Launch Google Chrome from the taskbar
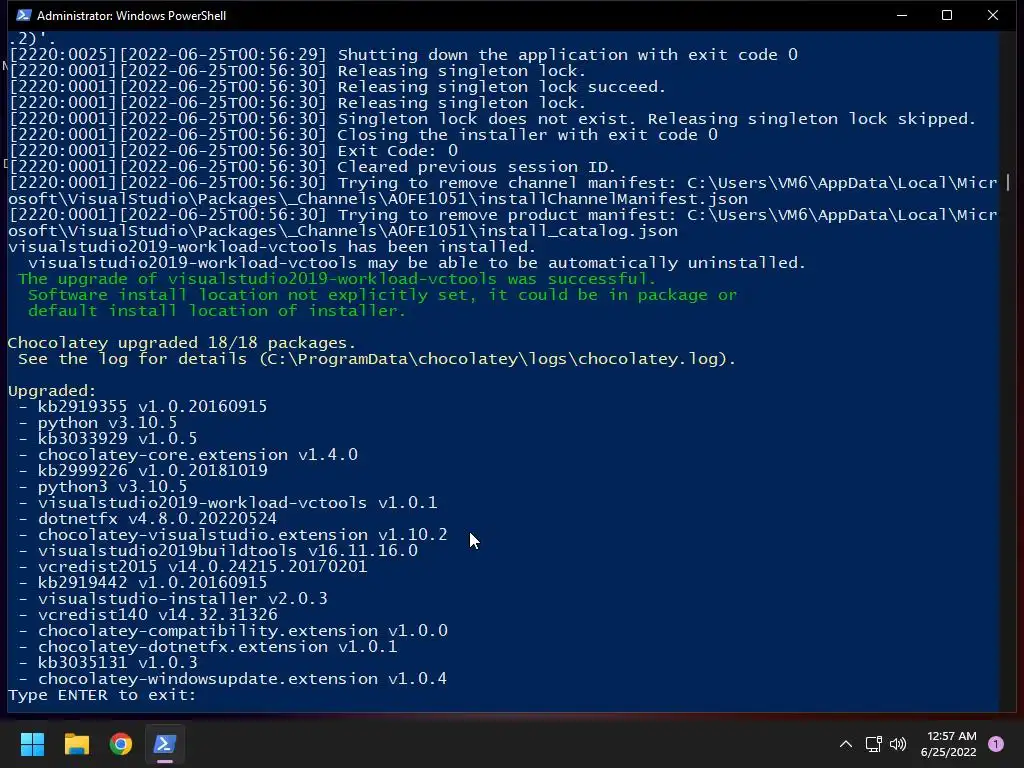The width and height of the screenshot is (1024, 768). click(121, 744)
